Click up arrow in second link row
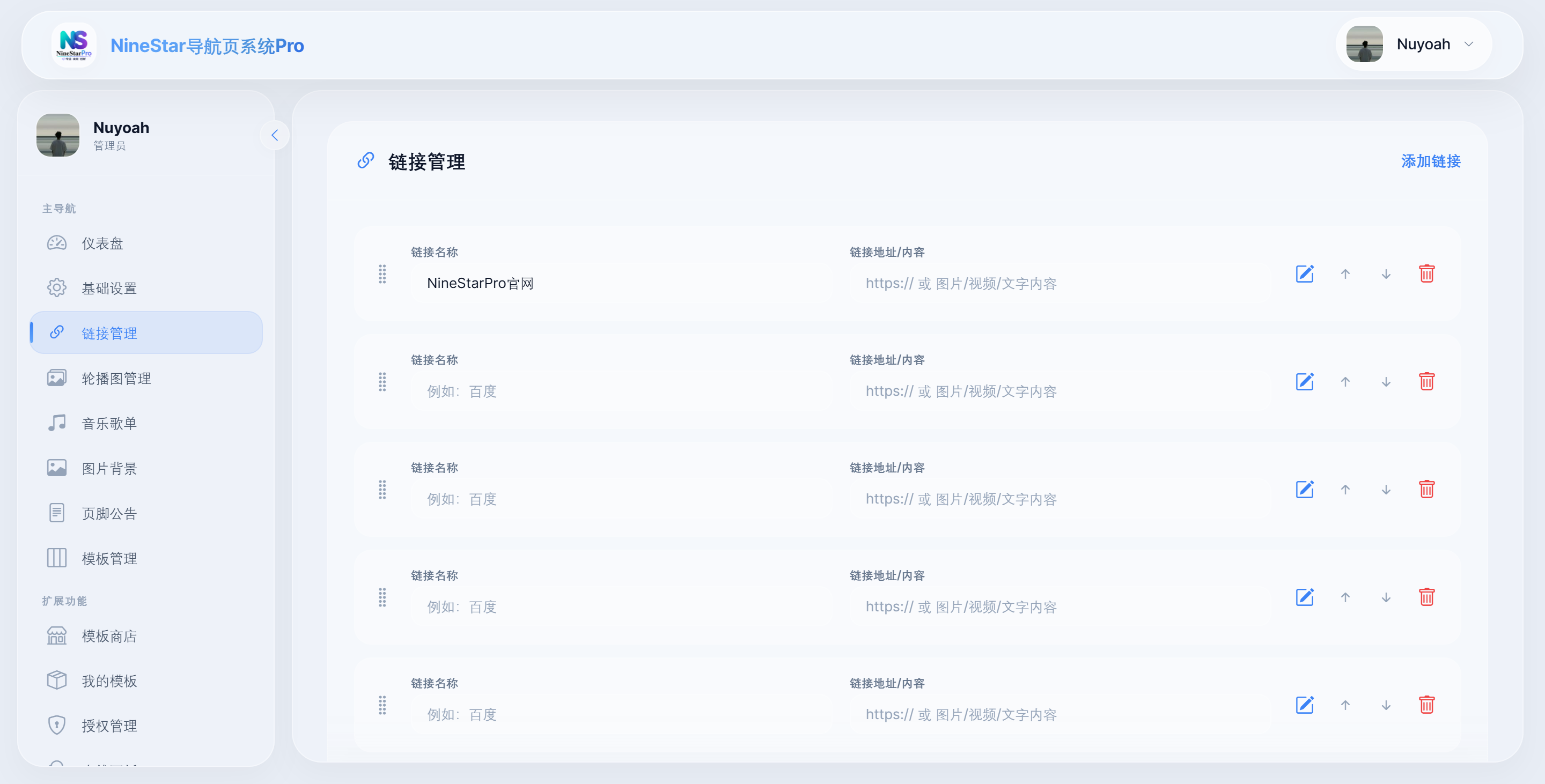This screenshot has width=1545, height=784. pos(1345,382)
